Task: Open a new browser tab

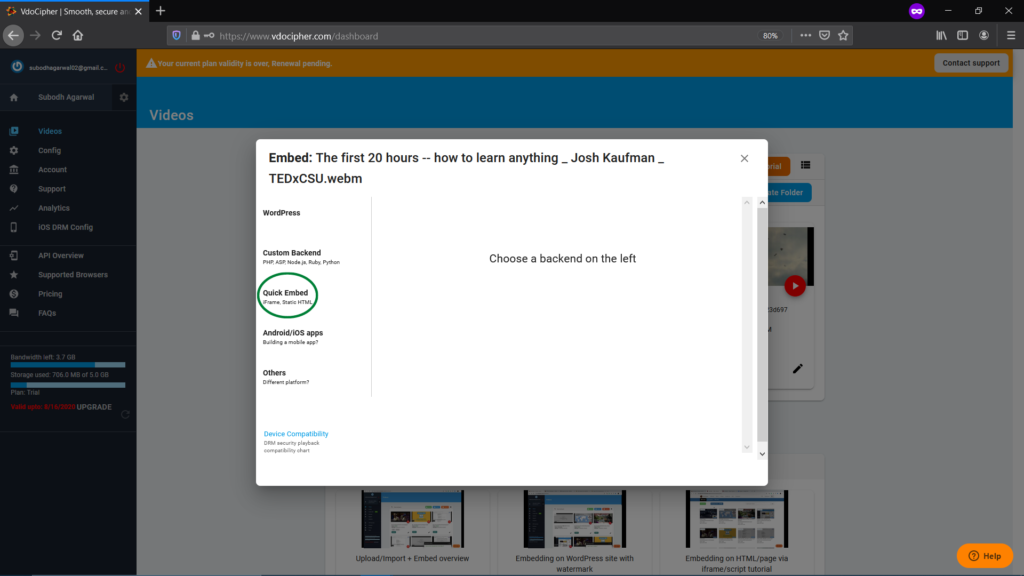Action: pyautogui.click(x=161, y=10)
